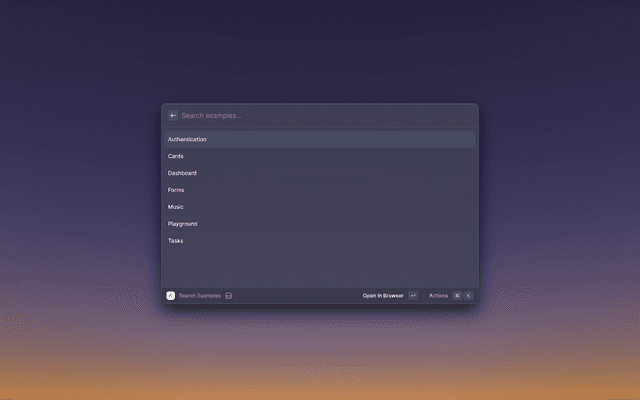The height and width of the screenshot is (400, 640).
Task: Click the footer divider before Actions
Action: click(423, 295)
